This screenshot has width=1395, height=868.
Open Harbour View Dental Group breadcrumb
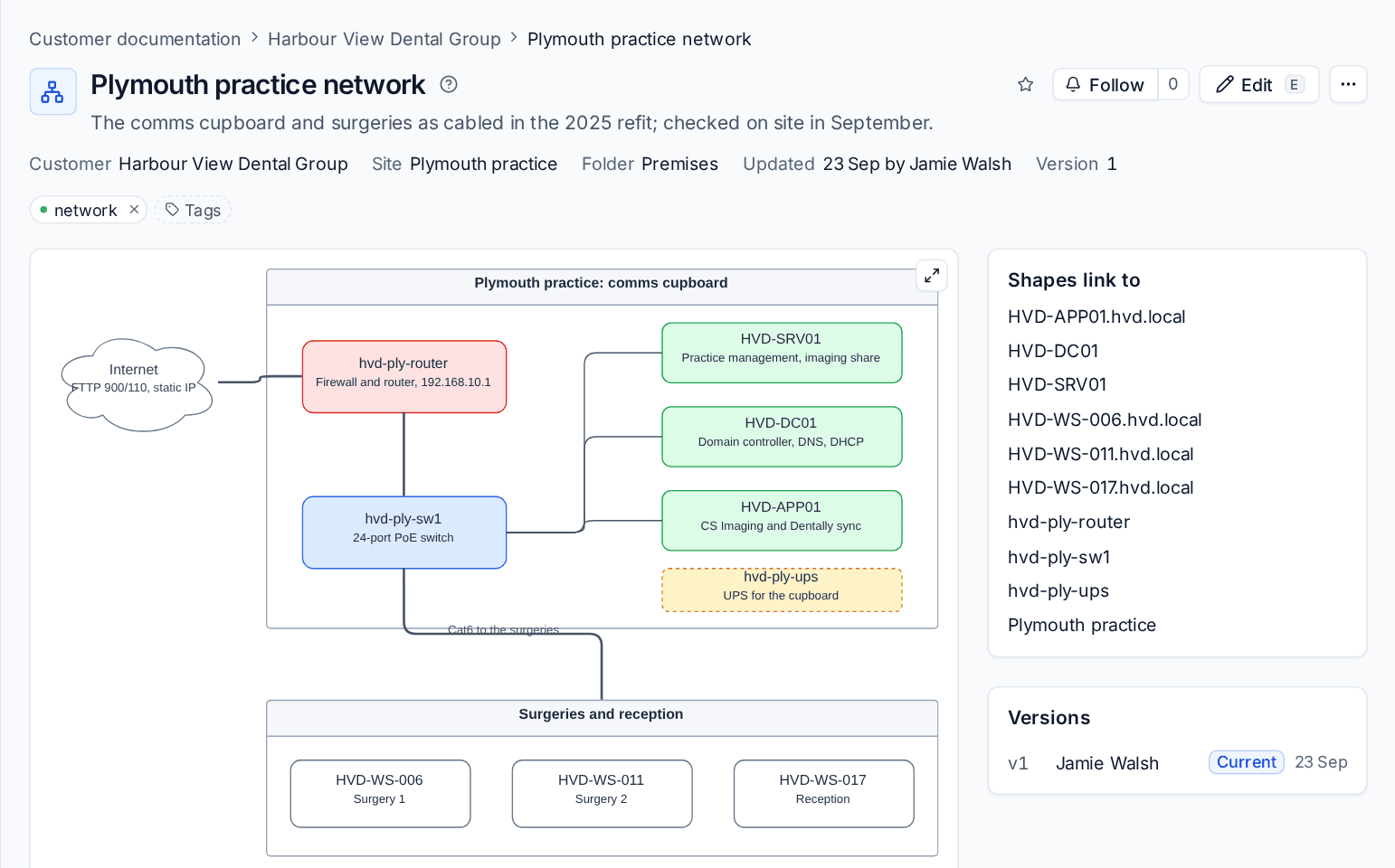384,39
